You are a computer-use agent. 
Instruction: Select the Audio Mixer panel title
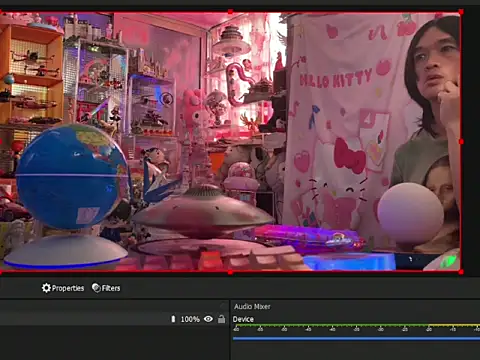252,306
